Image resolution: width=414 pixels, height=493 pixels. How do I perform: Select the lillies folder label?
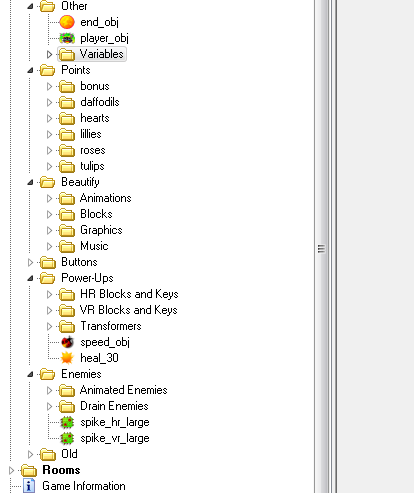[x=91, y=134]
